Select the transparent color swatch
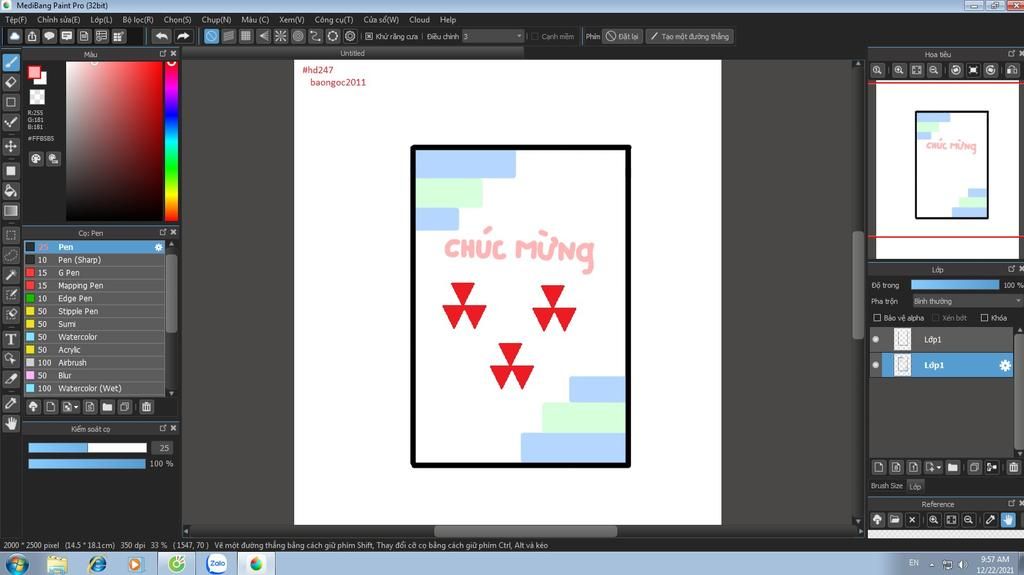1024x575 pixels. [x=37, y=97]
